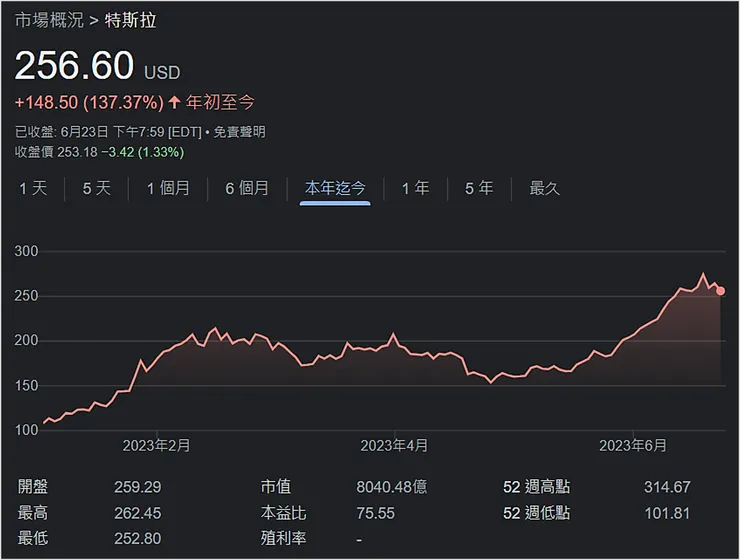
Task: Click the 52 週低點 label
Action: pyautogui.click(x=537, y=513)
